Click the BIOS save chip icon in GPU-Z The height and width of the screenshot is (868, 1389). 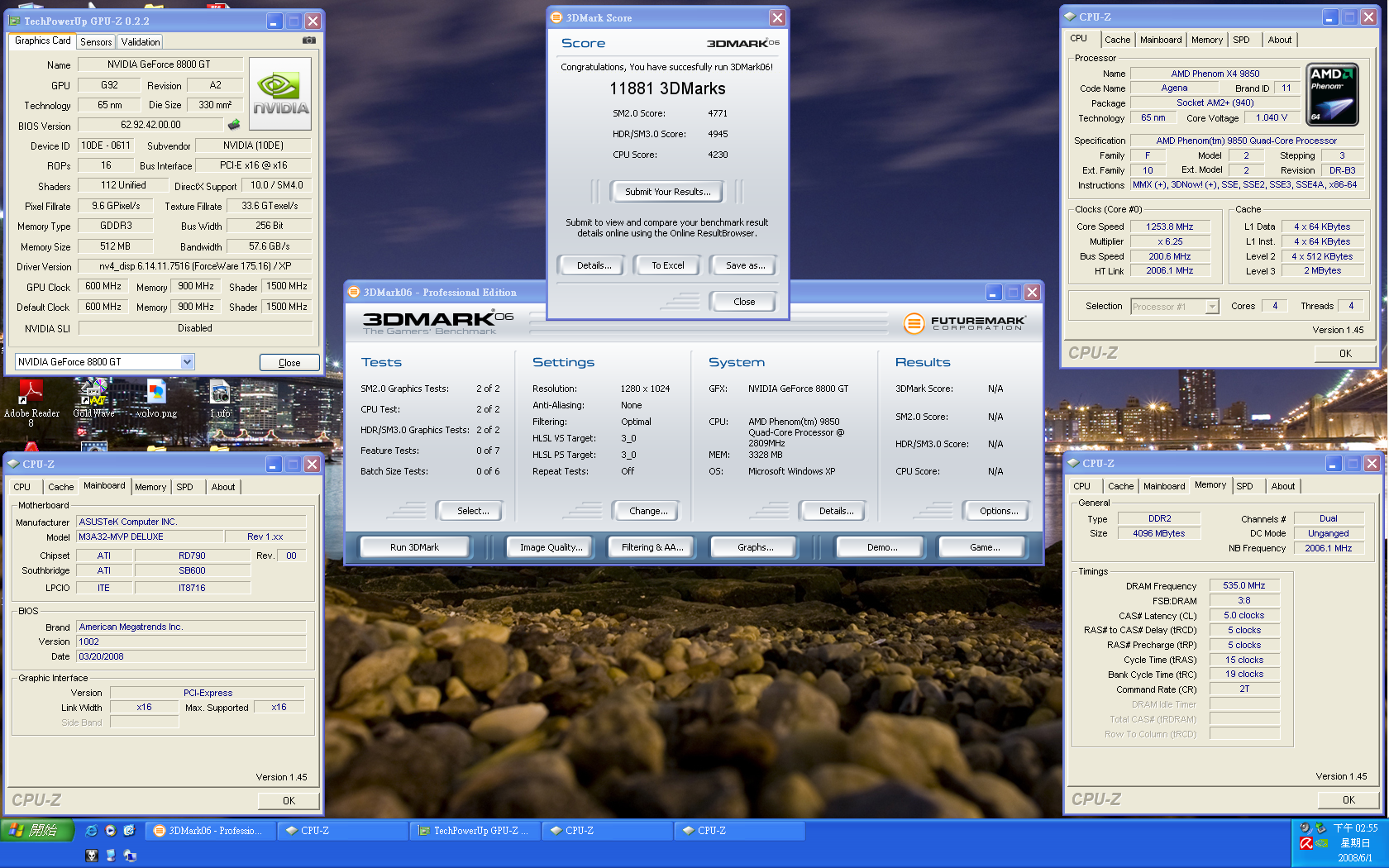pos(234,125)
